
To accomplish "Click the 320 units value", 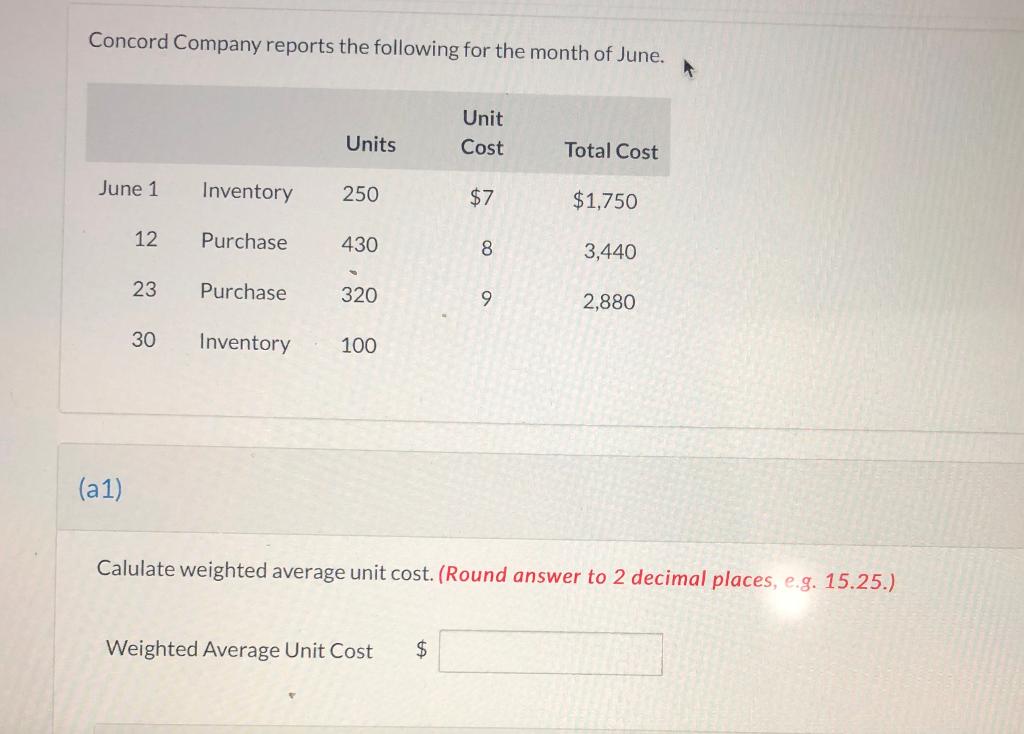I will [x=359, y=295].
